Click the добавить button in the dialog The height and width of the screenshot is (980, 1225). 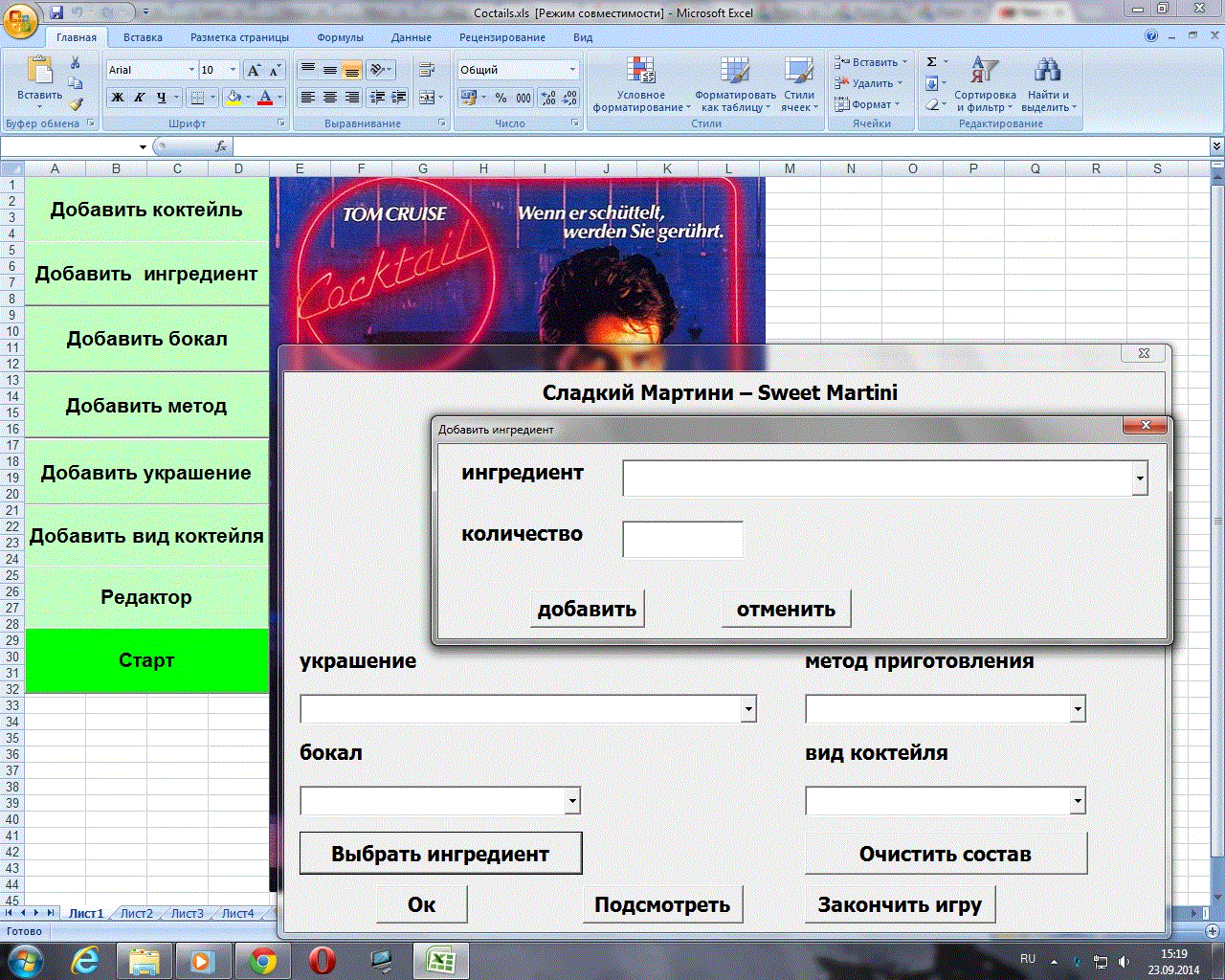tap(587, 609)
